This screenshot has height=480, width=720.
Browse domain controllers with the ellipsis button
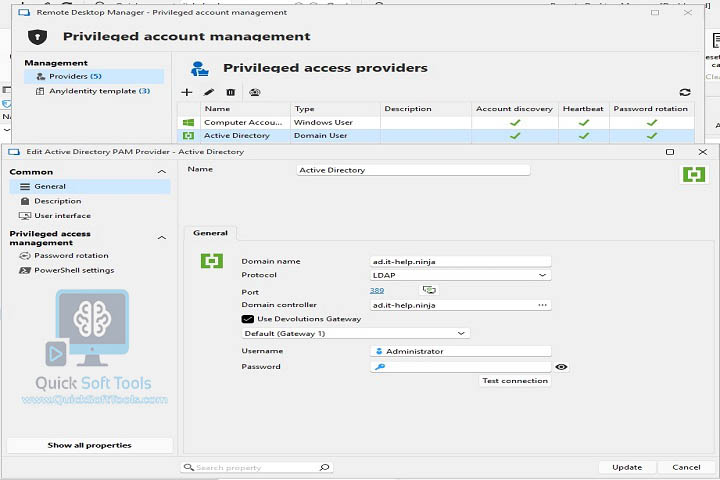click(x=542, y=305)
